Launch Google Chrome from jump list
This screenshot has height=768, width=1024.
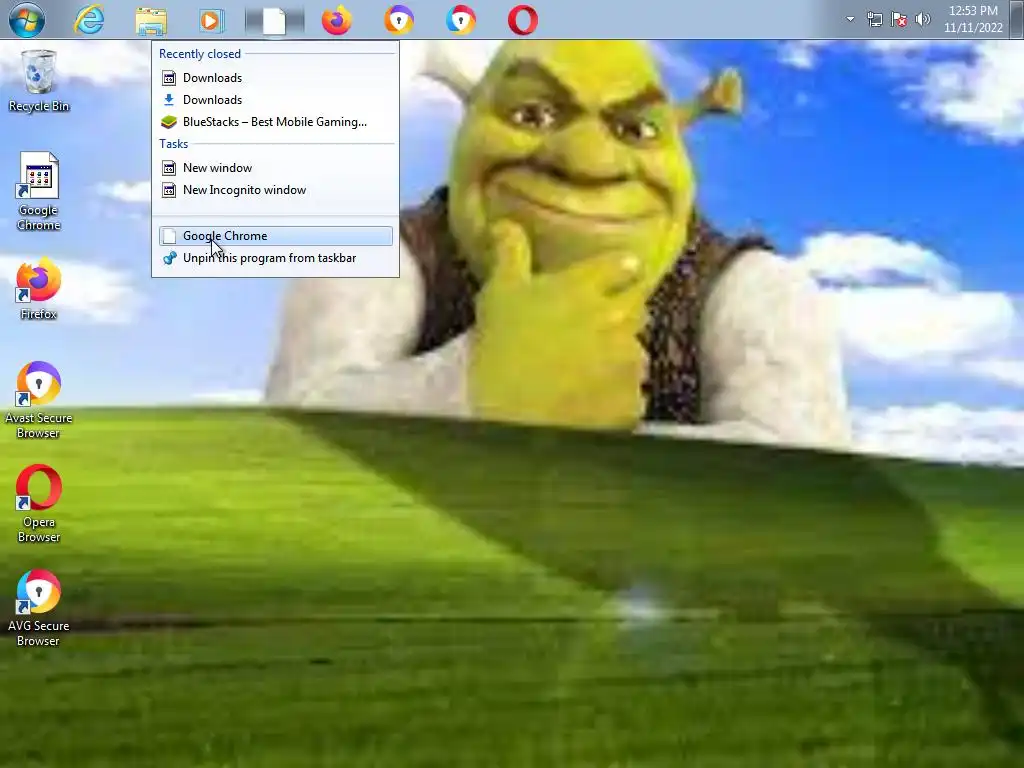(276, 236)
